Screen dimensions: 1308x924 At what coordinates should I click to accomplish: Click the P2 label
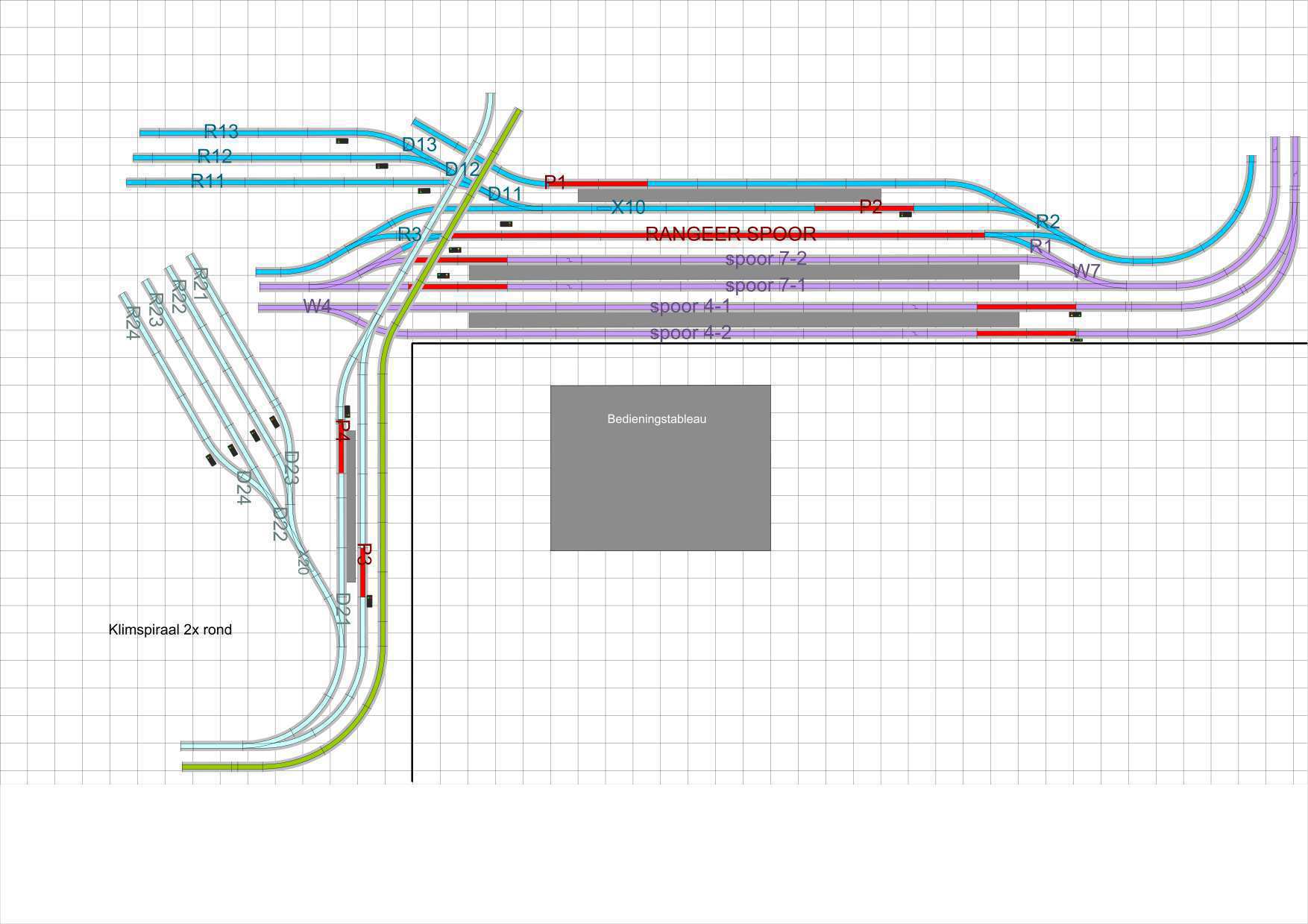tap(870, 207)
